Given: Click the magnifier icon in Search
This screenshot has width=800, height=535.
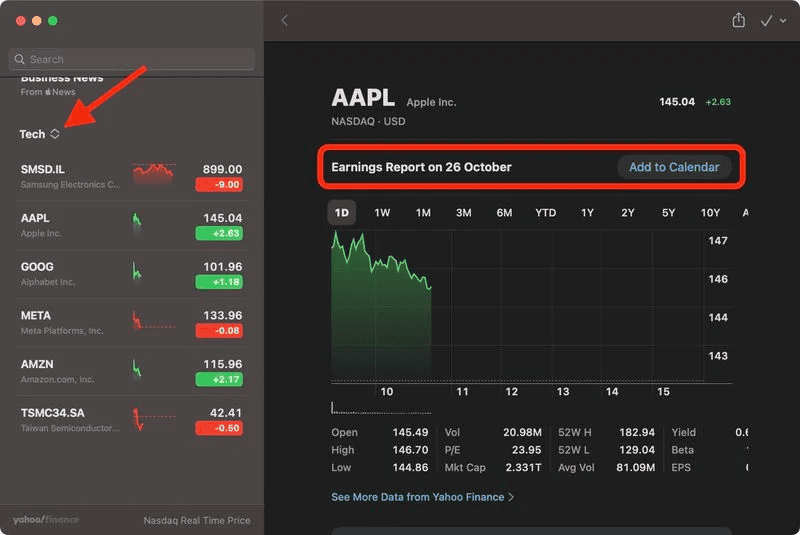Looking at the screenshot, I should tap(21, 60).
